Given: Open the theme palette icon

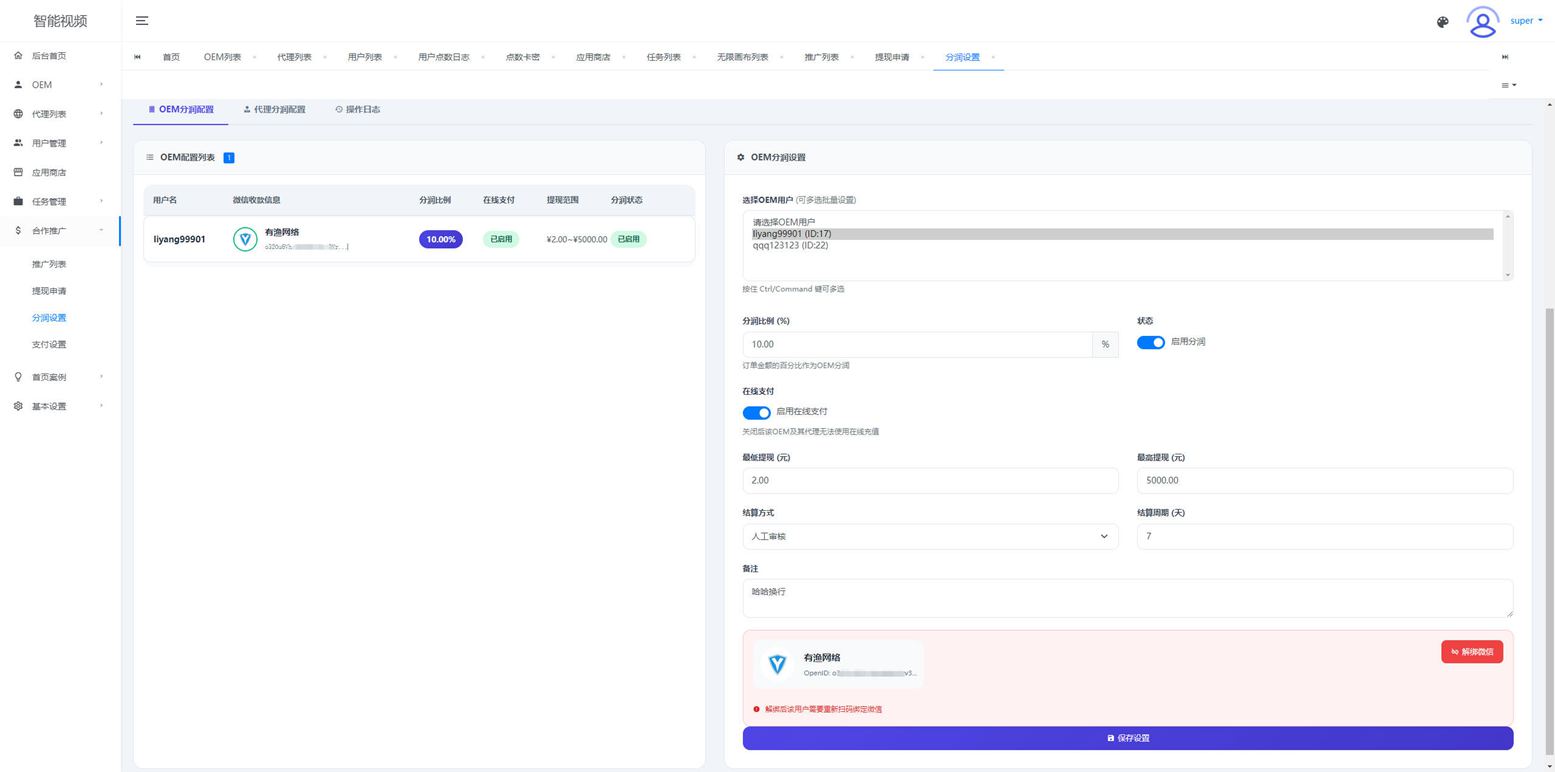Looking at the screenshot, I should point(1442,22).
